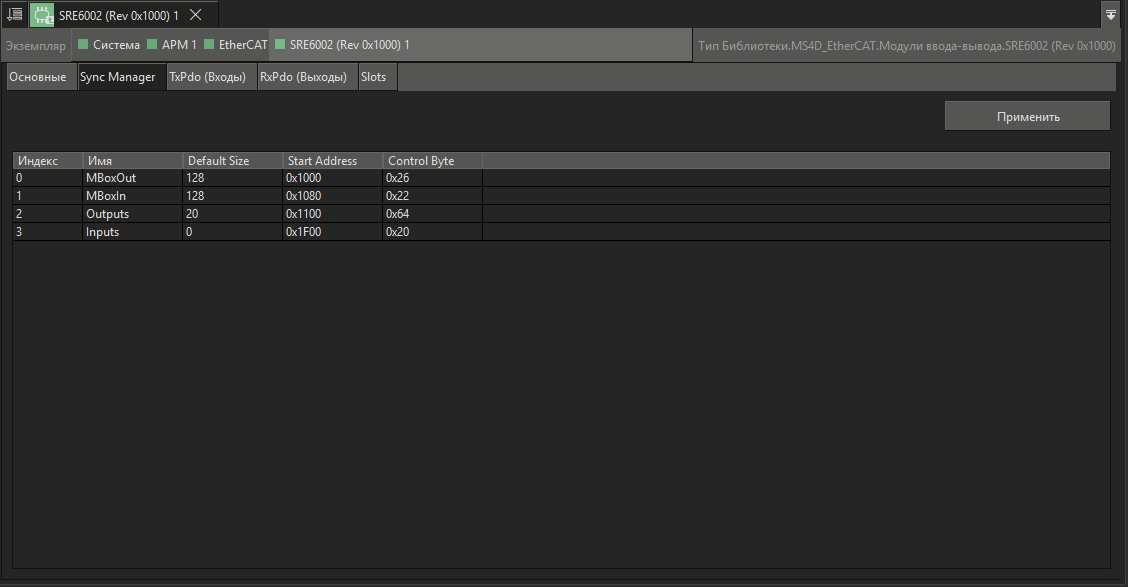Select Start Address 0x1000
Viewport: 1128px width, 587px height.
click(332, 178)
